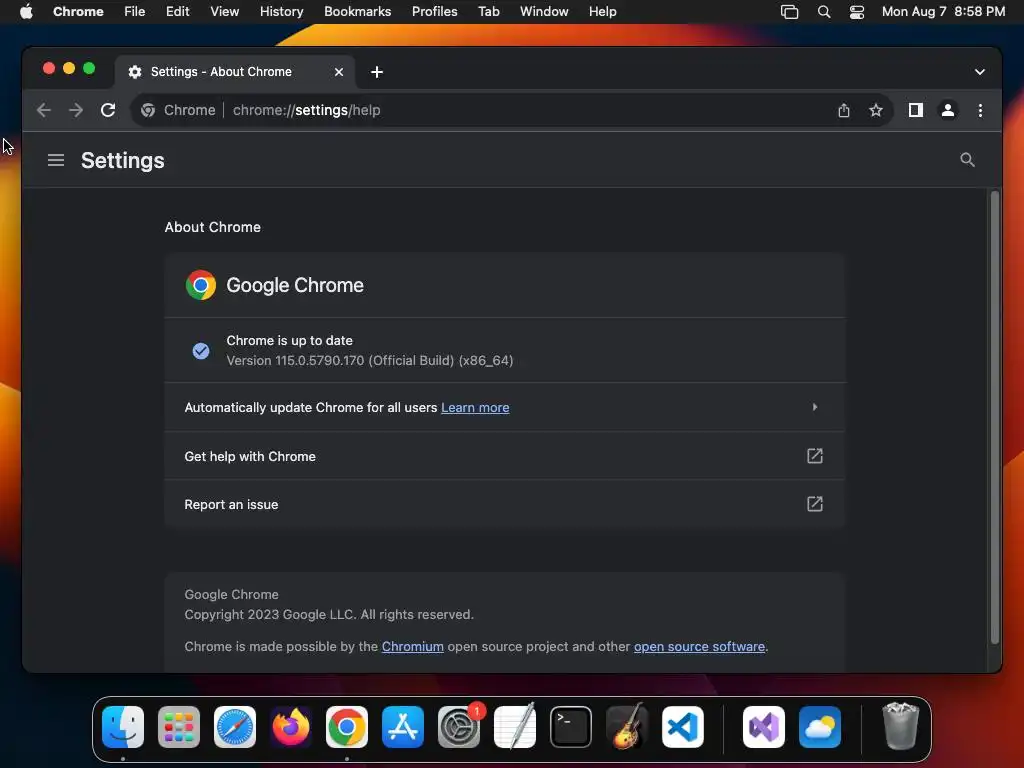1024x768 pixels.
Task: Expand the Automatically update Chrome row arrow
Action: coord(814,407)
